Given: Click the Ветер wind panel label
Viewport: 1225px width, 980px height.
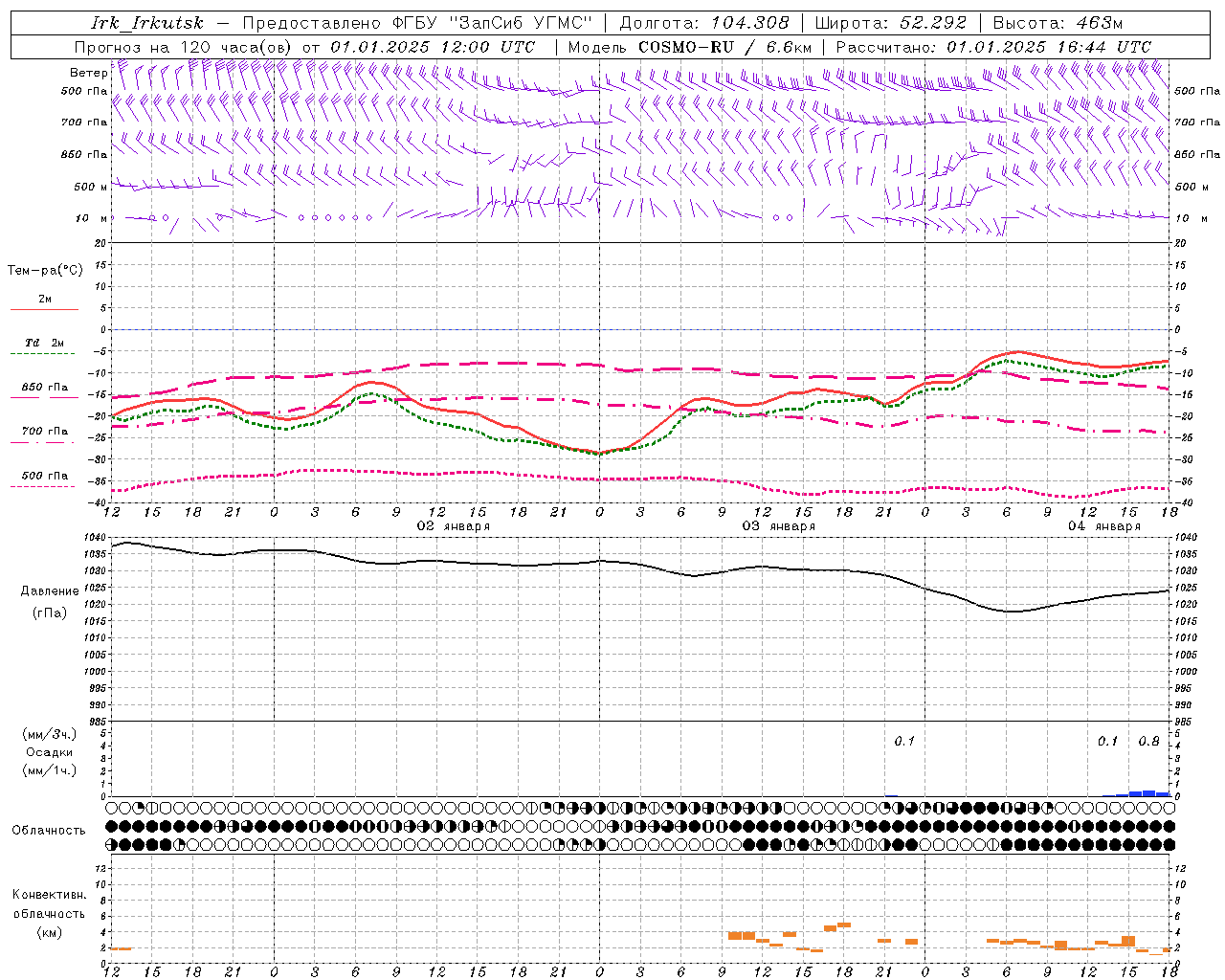Looking at the screenshot, I should [x=89, y=73].
